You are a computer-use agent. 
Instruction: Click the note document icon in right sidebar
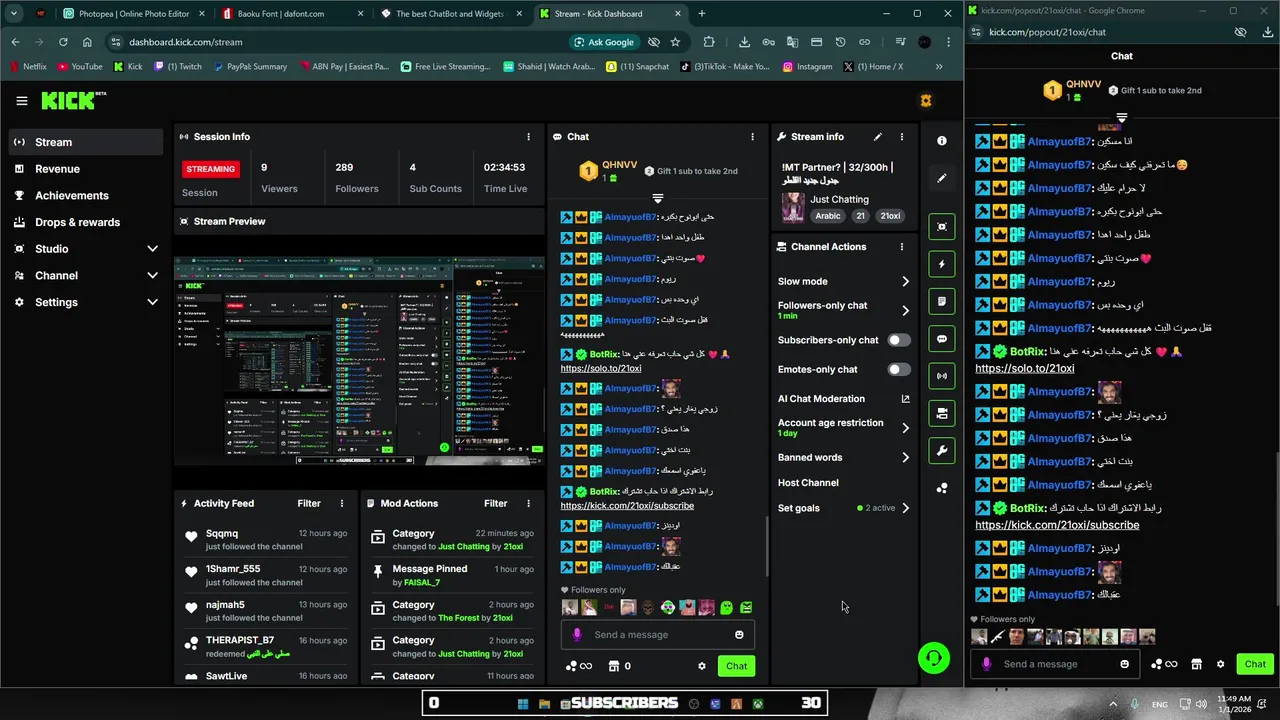point(942,301)
